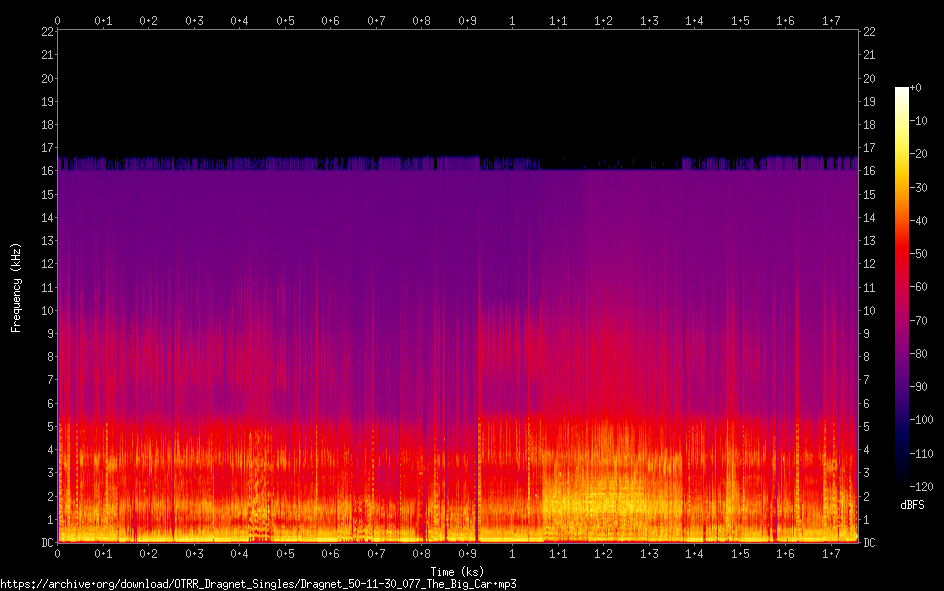Click the 1 ks tick on bottom time axis
Image resolution: width=944 pixels, height=591 pixels.
512,554
